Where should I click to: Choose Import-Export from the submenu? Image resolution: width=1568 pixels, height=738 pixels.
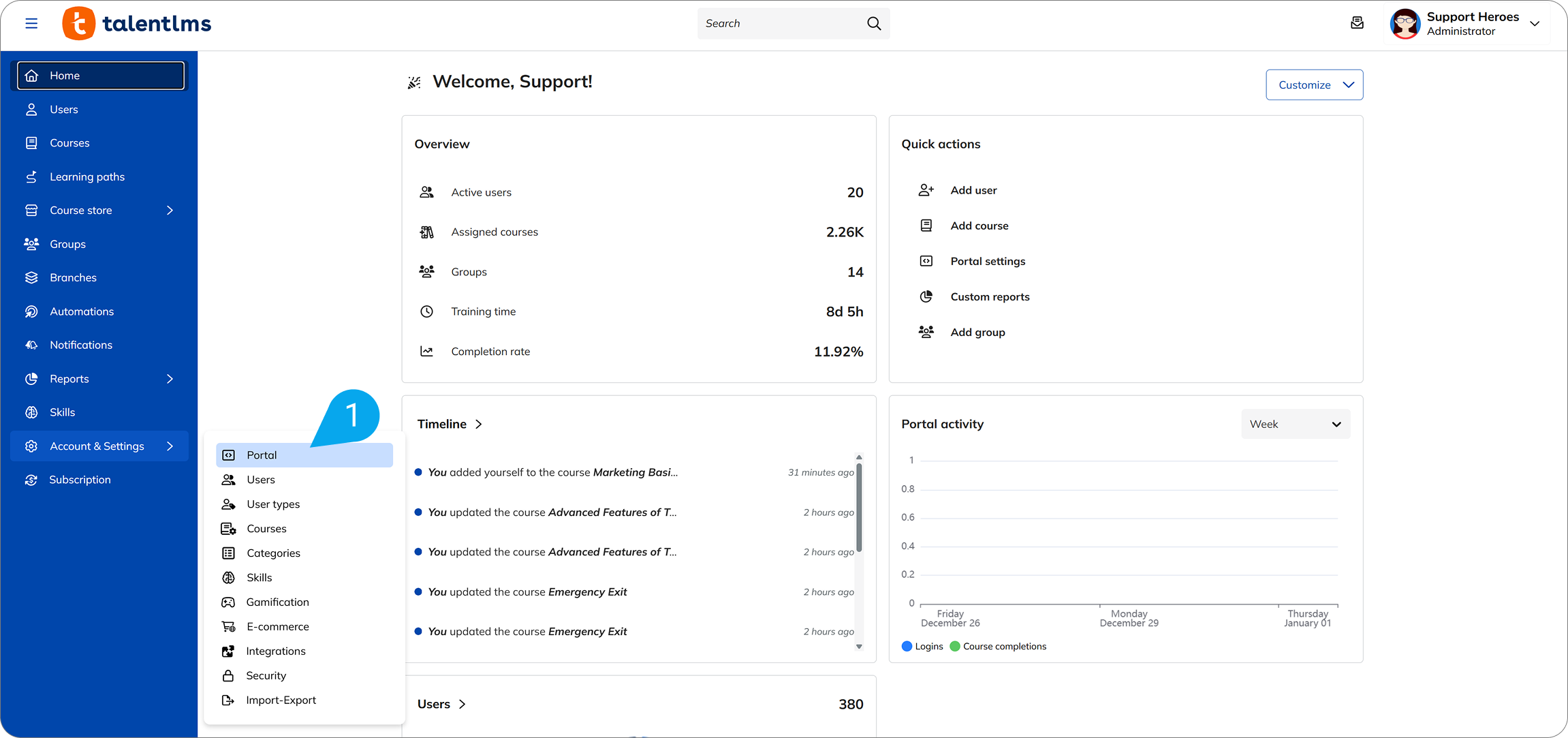281,700
